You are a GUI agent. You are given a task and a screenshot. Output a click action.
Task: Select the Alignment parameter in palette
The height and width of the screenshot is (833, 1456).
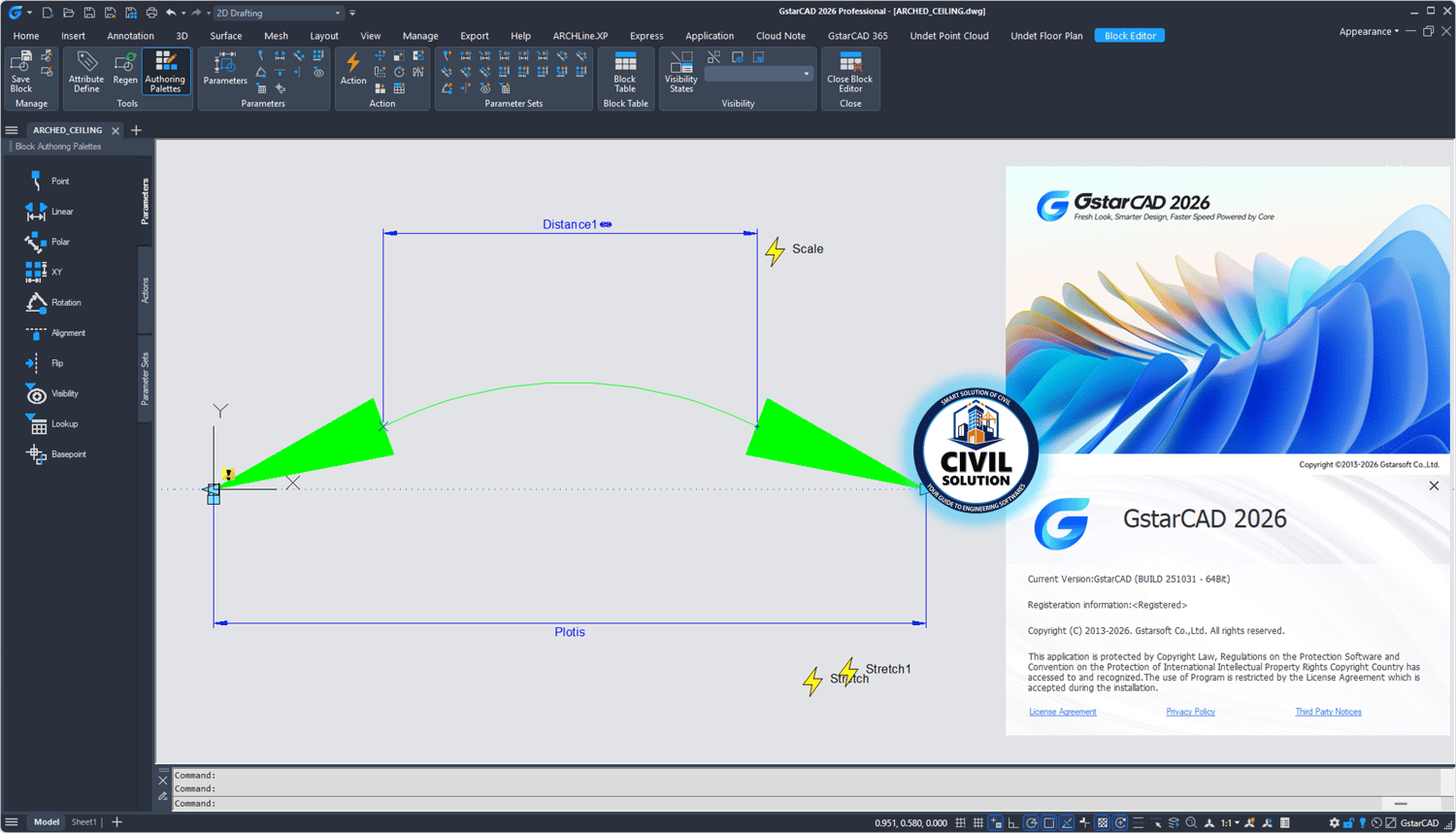click(x=56, y=333)
